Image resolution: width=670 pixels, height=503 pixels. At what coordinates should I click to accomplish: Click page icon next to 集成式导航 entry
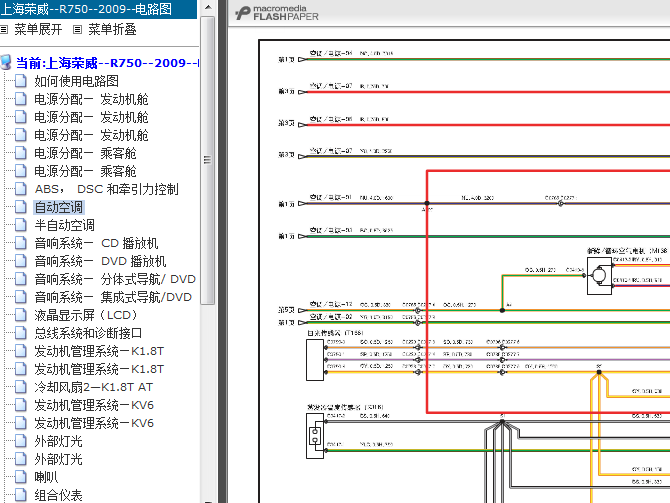pyautogui.click(x=21, y=296)
